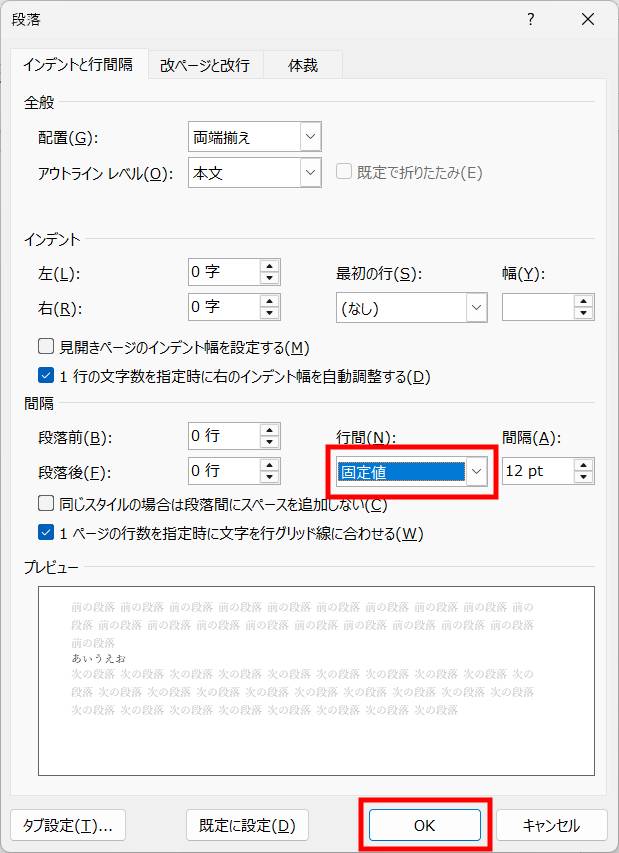Click the preview sample text あいうえお
Screen dimensions: 619x853
[x=98, y=658]
